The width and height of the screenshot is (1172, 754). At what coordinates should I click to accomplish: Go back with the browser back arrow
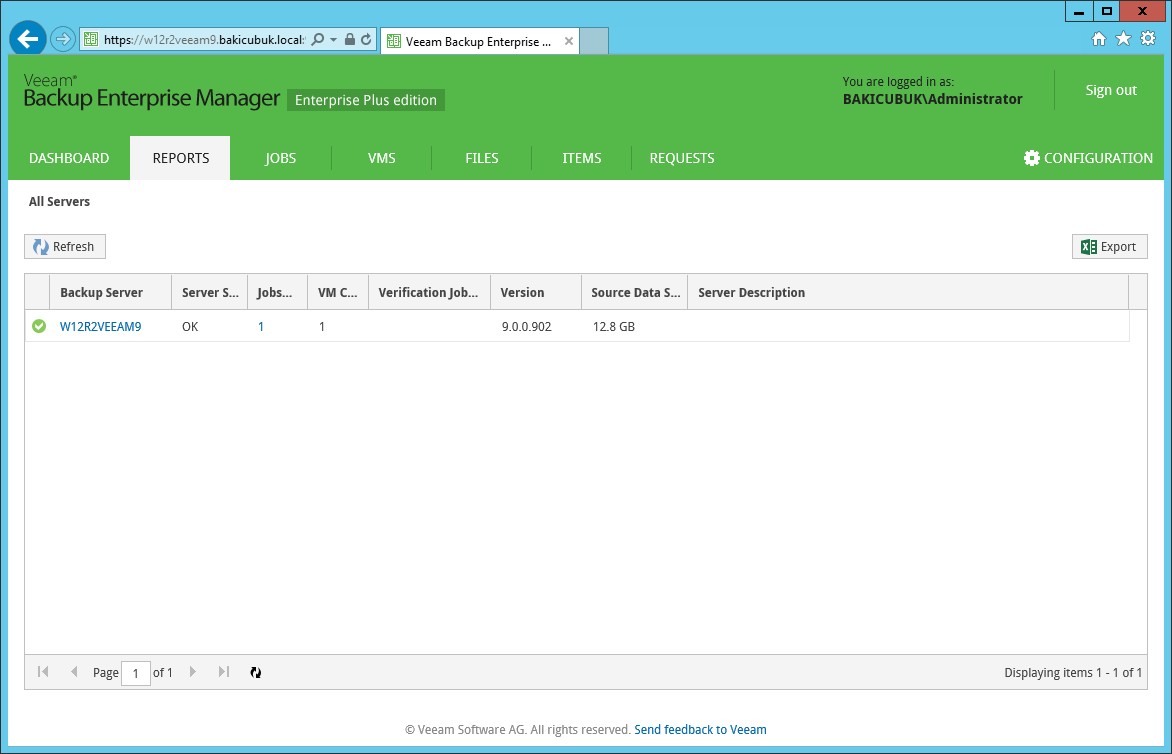pos(28,39)
